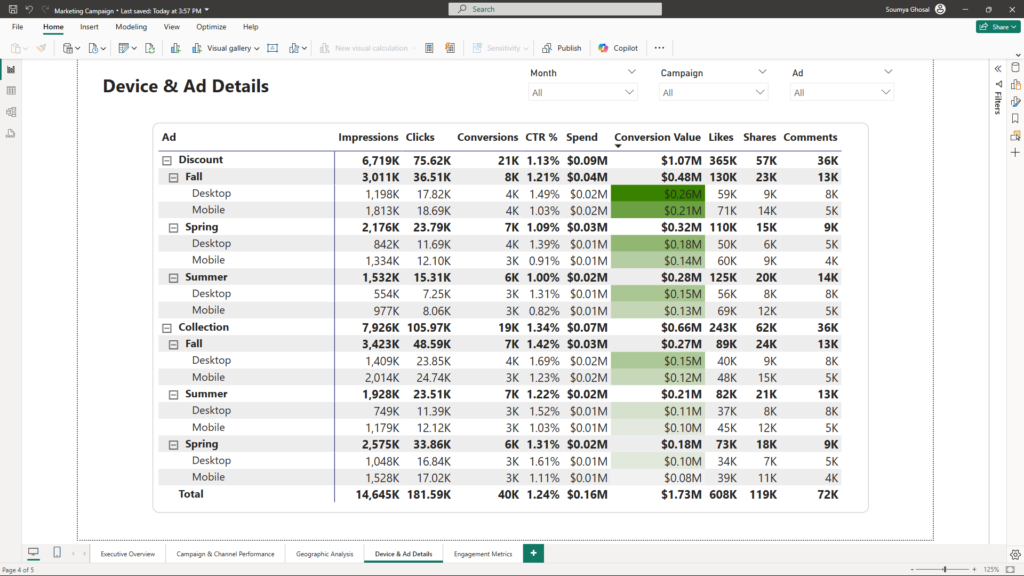Add a new page with plus button
The height and width of the screenshot is (576, 1024).
(x=534, y=553)
